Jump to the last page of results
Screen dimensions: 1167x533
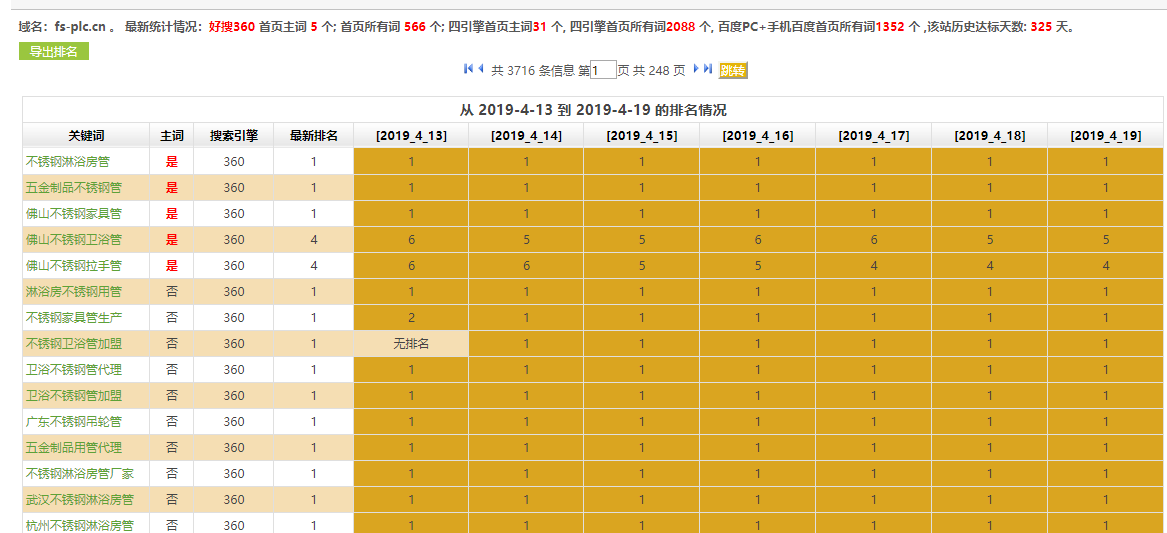point(708,69)
